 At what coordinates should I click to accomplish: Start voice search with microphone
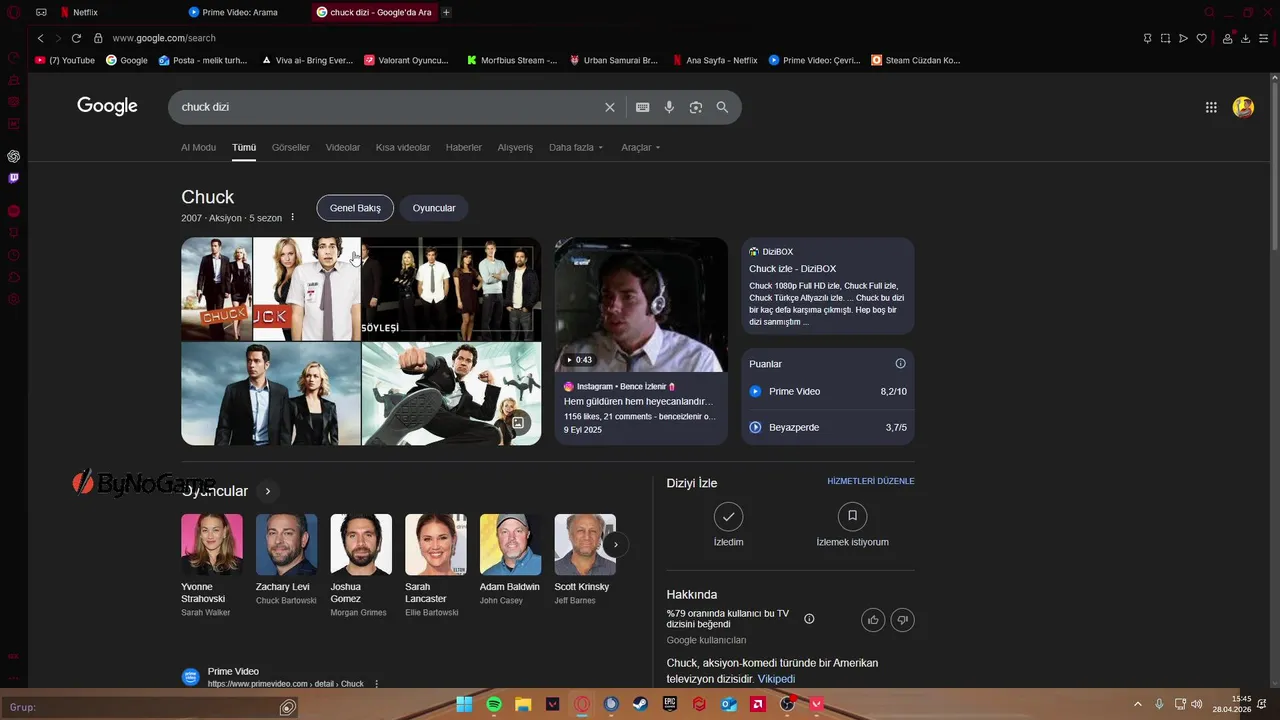click(669, 107)
